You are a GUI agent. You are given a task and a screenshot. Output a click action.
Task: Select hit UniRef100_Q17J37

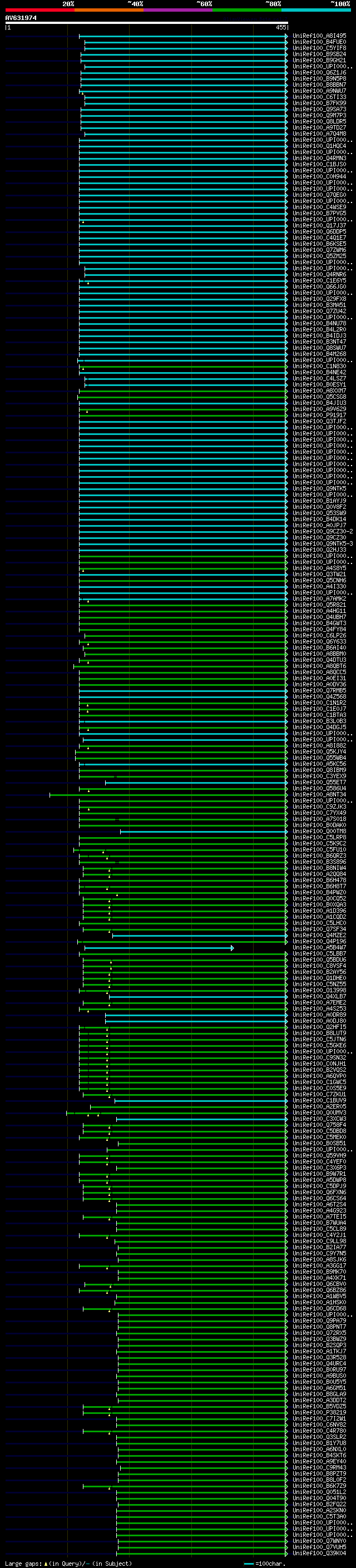pos(319,225)
